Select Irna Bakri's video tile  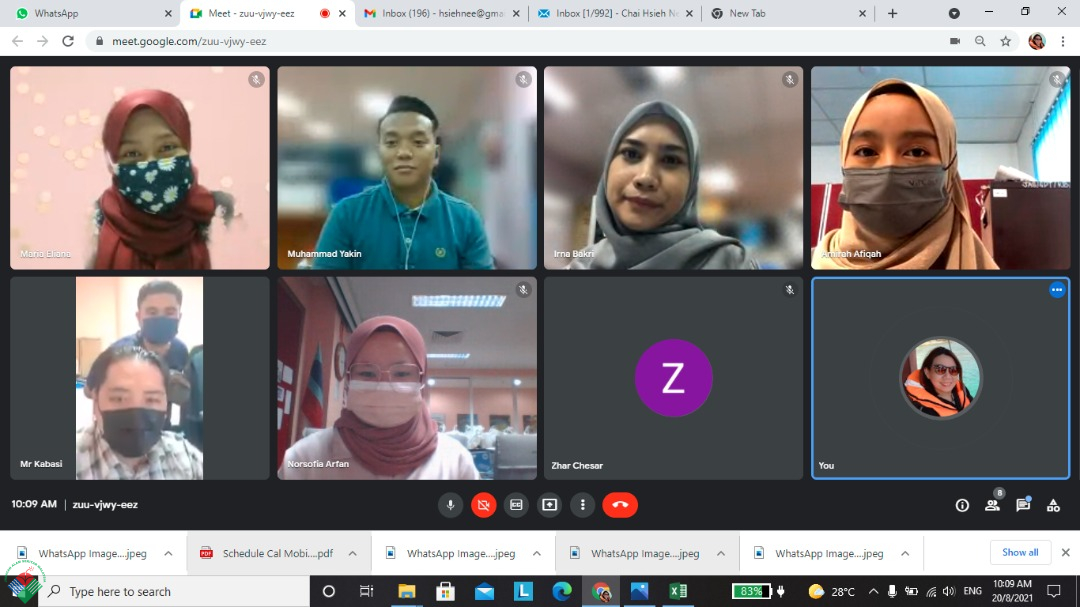[x=674, y=167]
